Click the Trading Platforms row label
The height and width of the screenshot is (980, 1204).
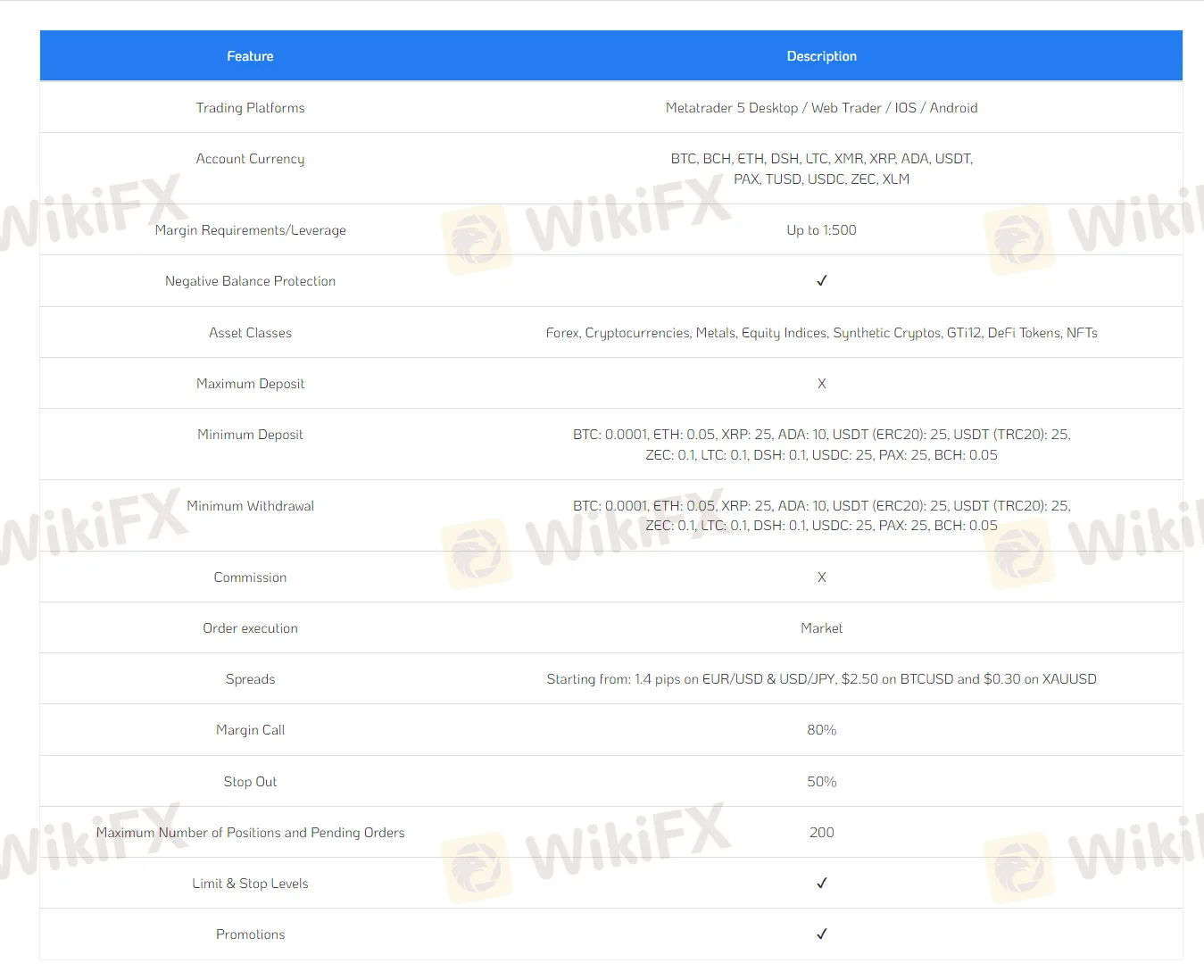[250, 107]
